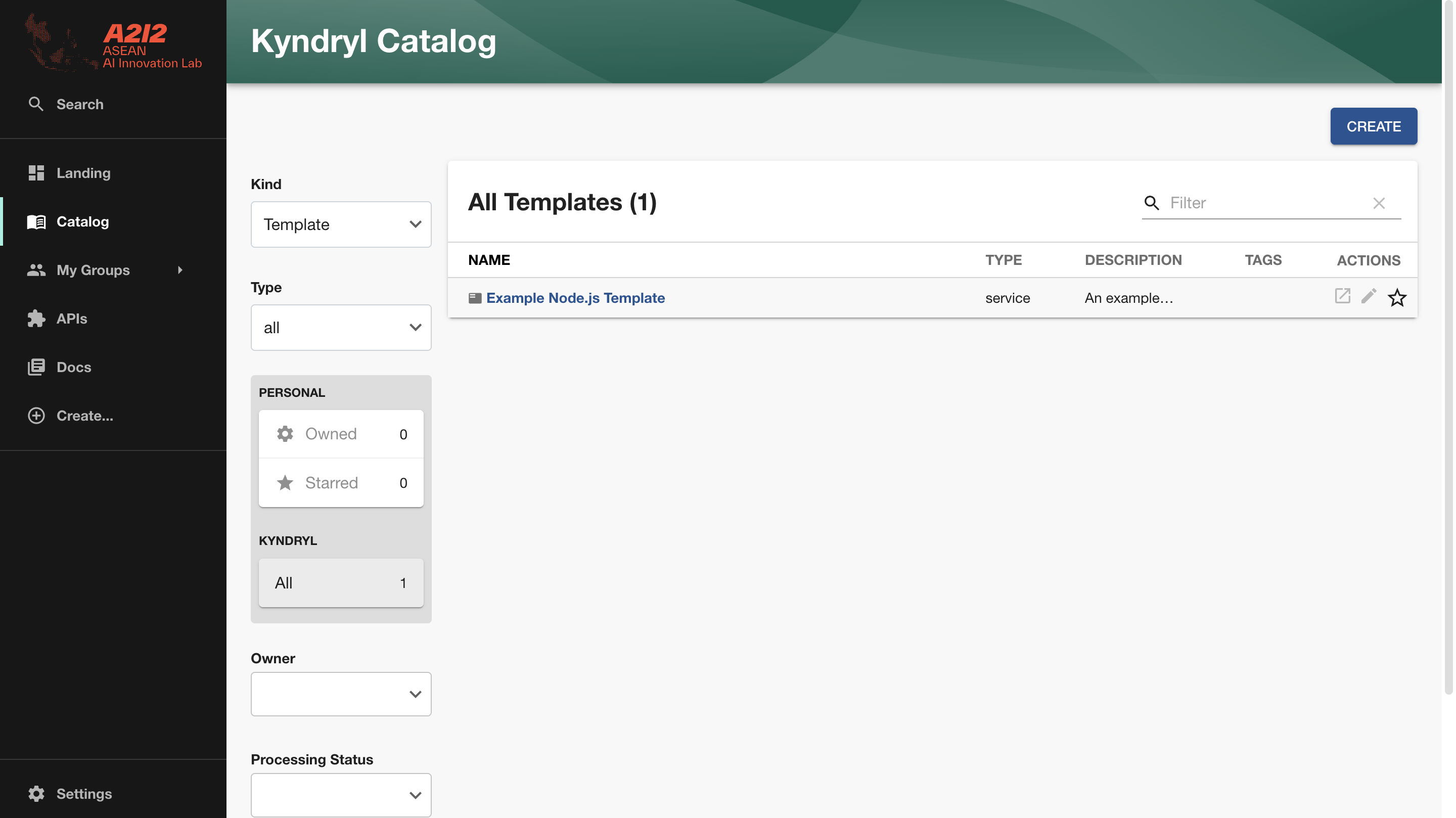The image size is (1456, 818).
Task: Star the Example Node.js Template
Action: pyautogui.click(x=1397, y=297)
